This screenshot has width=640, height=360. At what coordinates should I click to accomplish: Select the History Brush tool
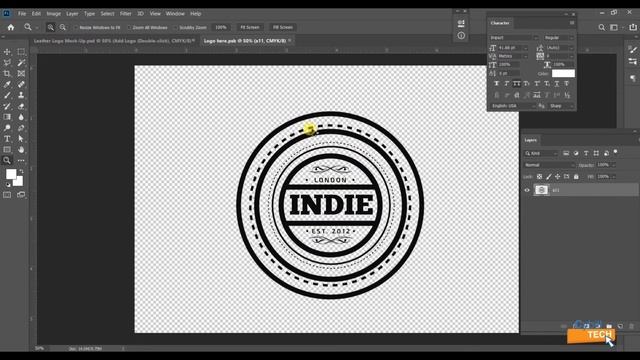pyautogui.click(x=7, y=106)
